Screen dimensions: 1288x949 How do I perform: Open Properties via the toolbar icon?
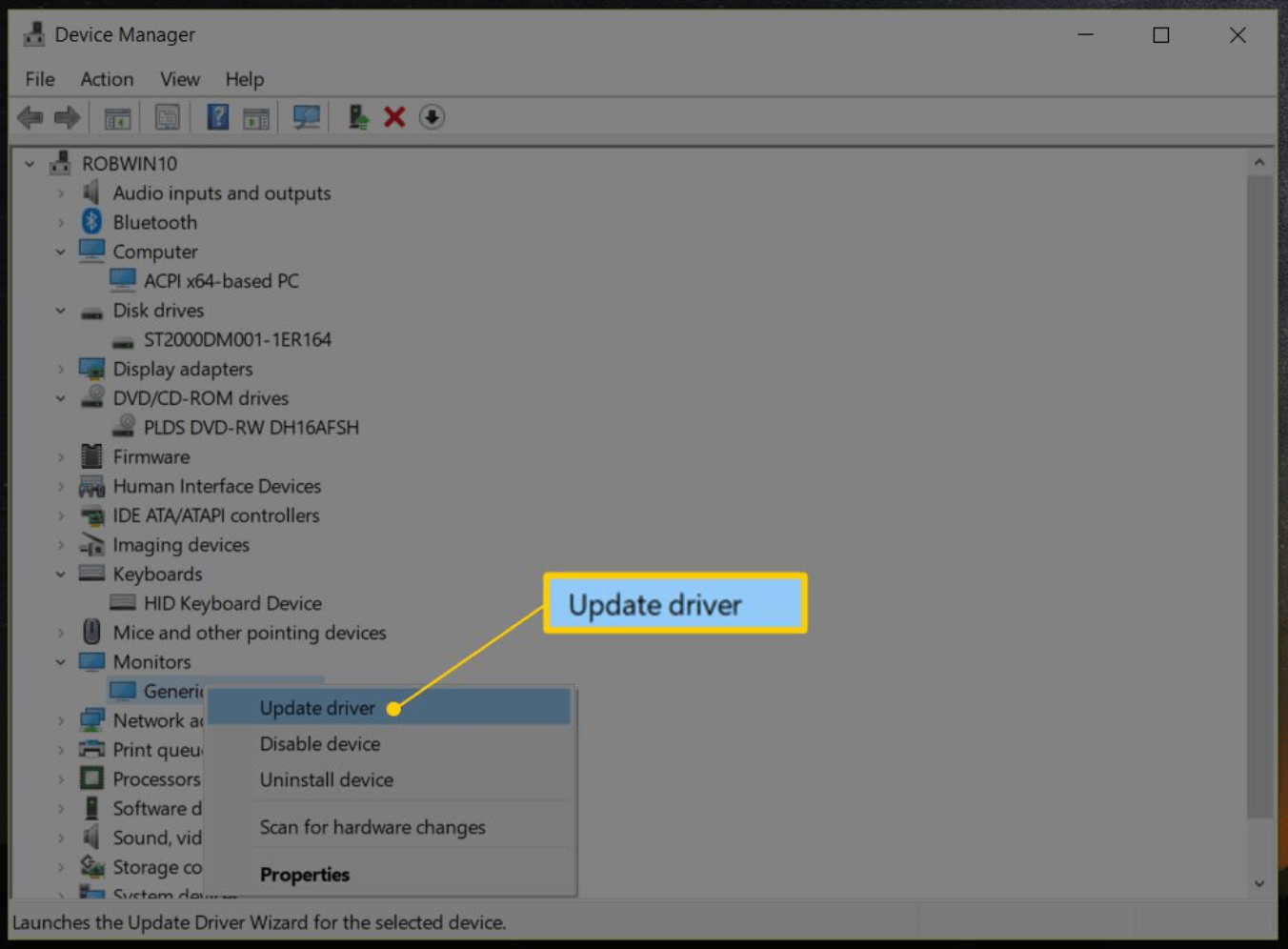(x=167, y=116)
